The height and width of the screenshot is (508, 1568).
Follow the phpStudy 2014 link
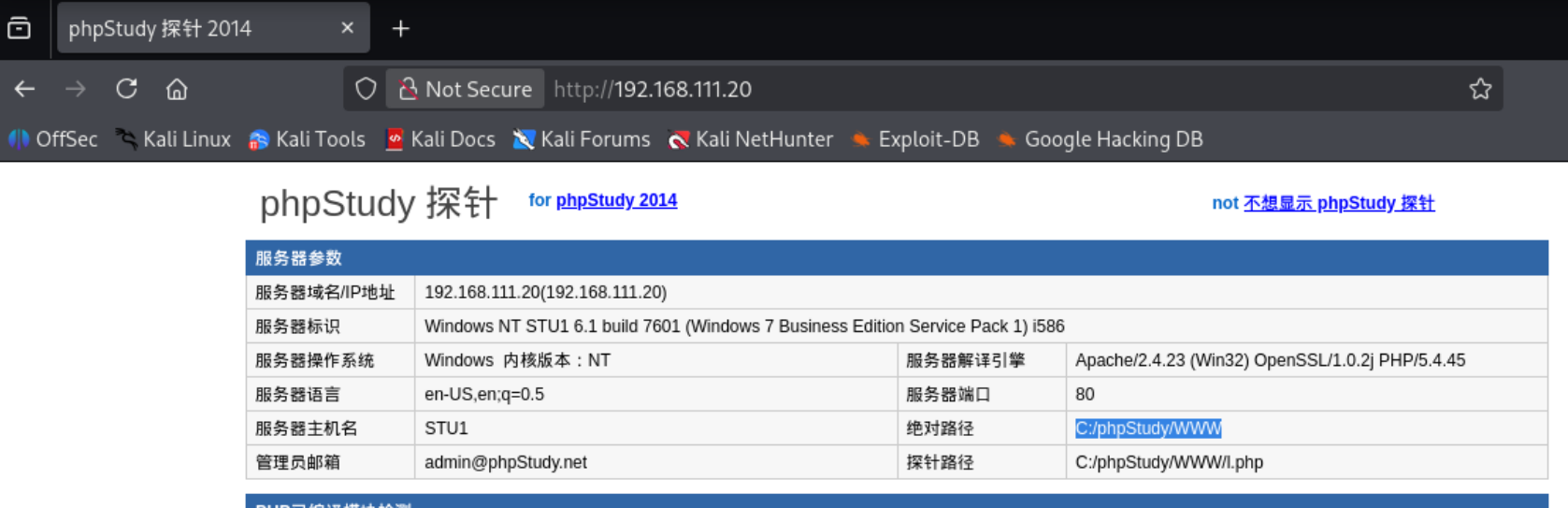pyautogui.click(x=616, y=200)
